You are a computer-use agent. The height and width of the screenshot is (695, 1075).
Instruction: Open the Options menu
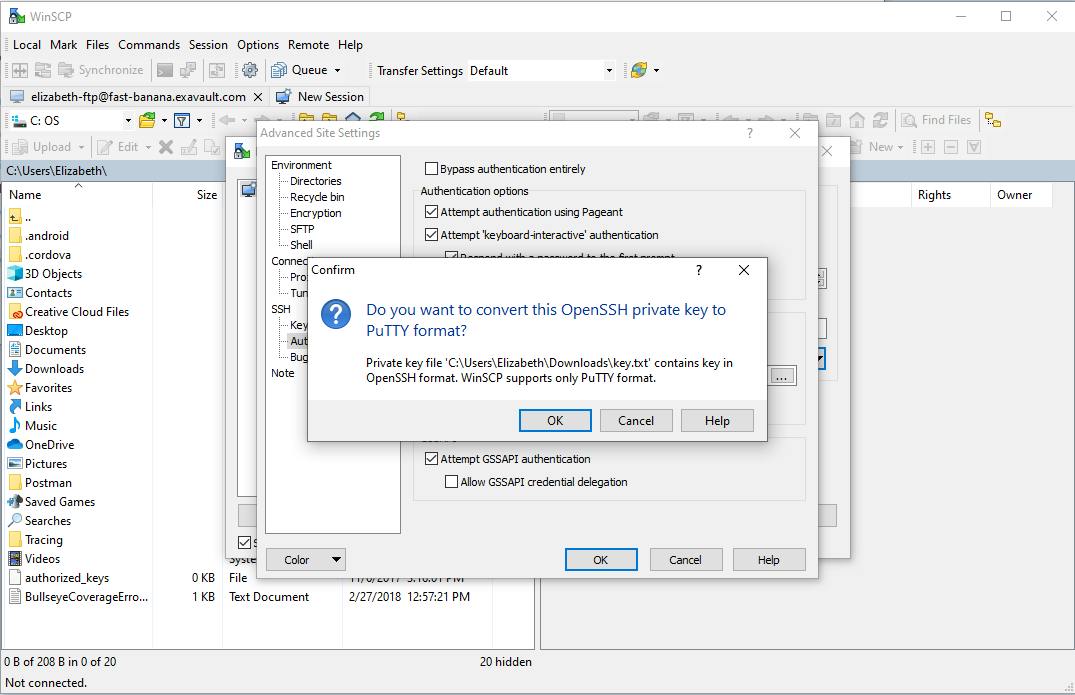258,45
